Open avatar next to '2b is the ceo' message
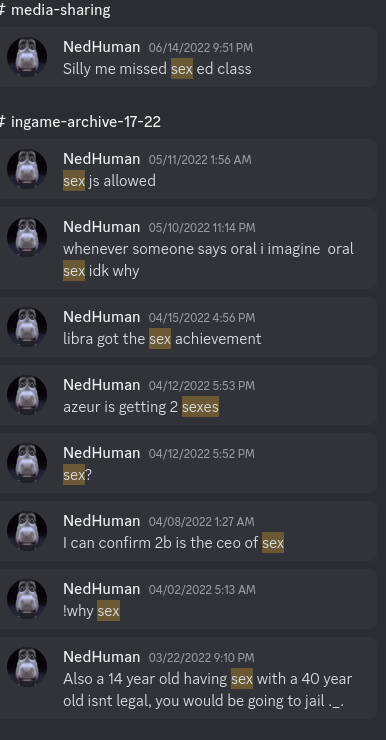The image size is (386, 740). (x=27, y=531)
